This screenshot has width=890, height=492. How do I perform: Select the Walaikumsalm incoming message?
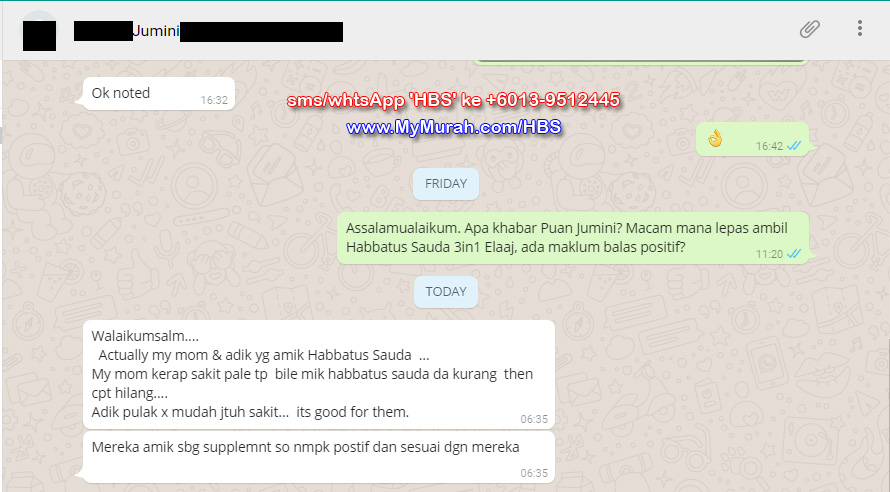tap(318, 375)
